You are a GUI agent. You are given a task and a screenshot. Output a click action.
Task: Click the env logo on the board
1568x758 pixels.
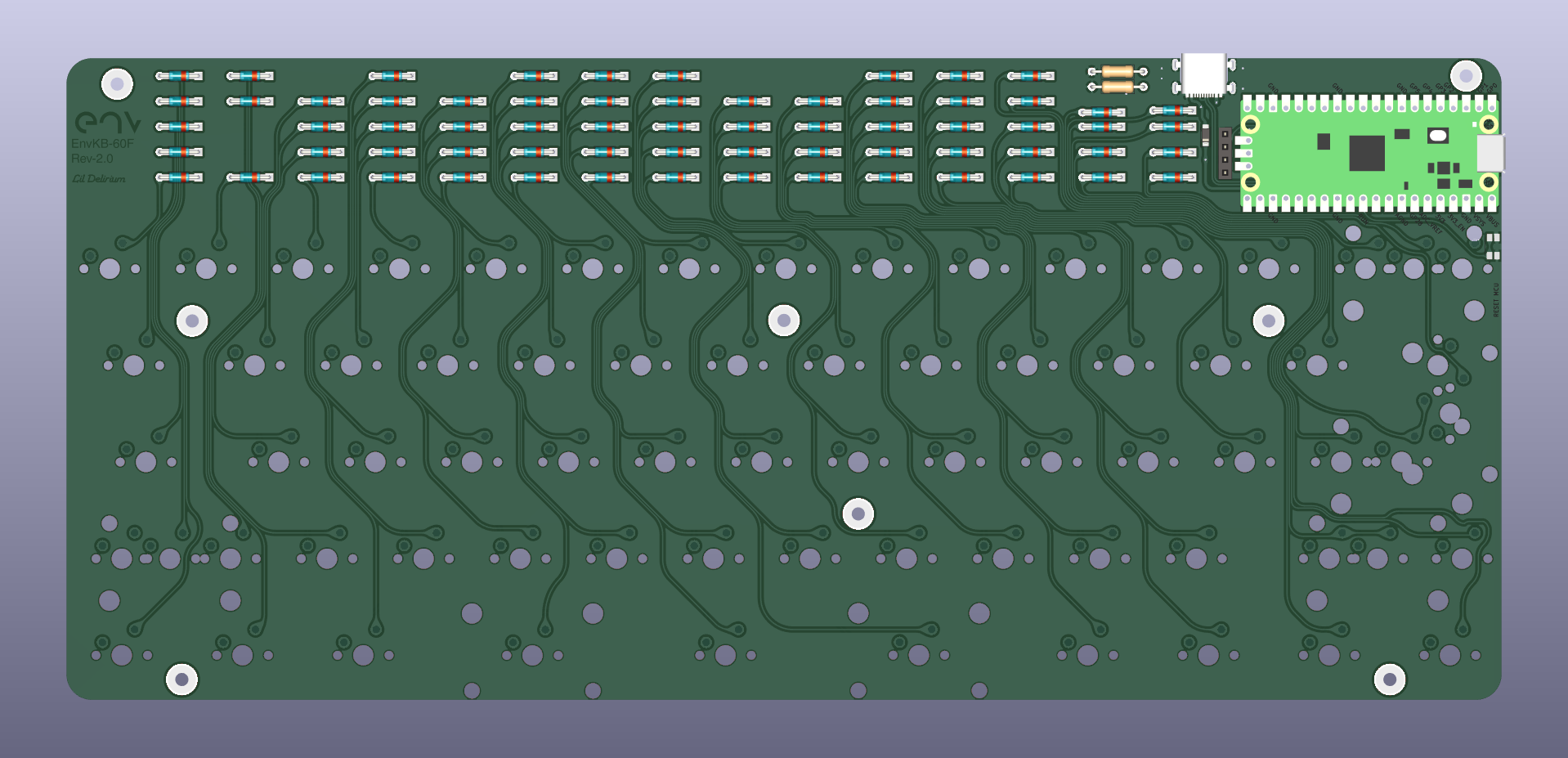107,123
